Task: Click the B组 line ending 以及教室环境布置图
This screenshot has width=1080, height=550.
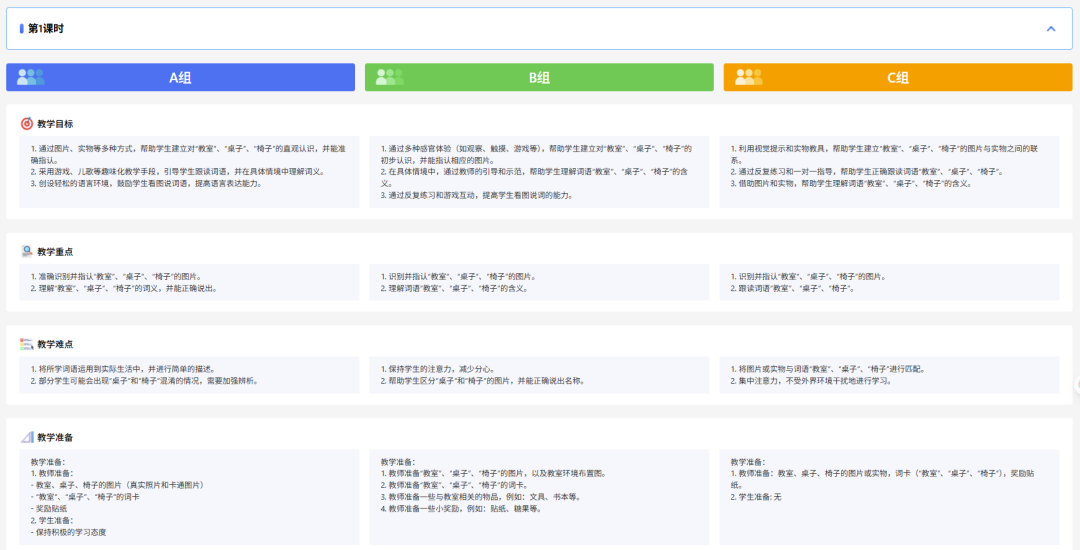Action: [493, 474]
